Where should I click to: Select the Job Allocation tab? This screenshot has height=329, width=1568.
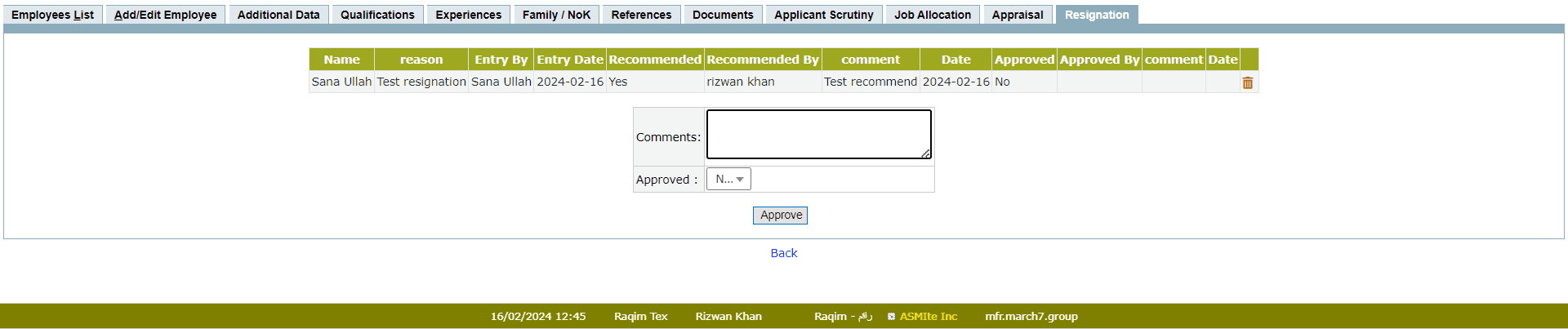tap(932, 15)
